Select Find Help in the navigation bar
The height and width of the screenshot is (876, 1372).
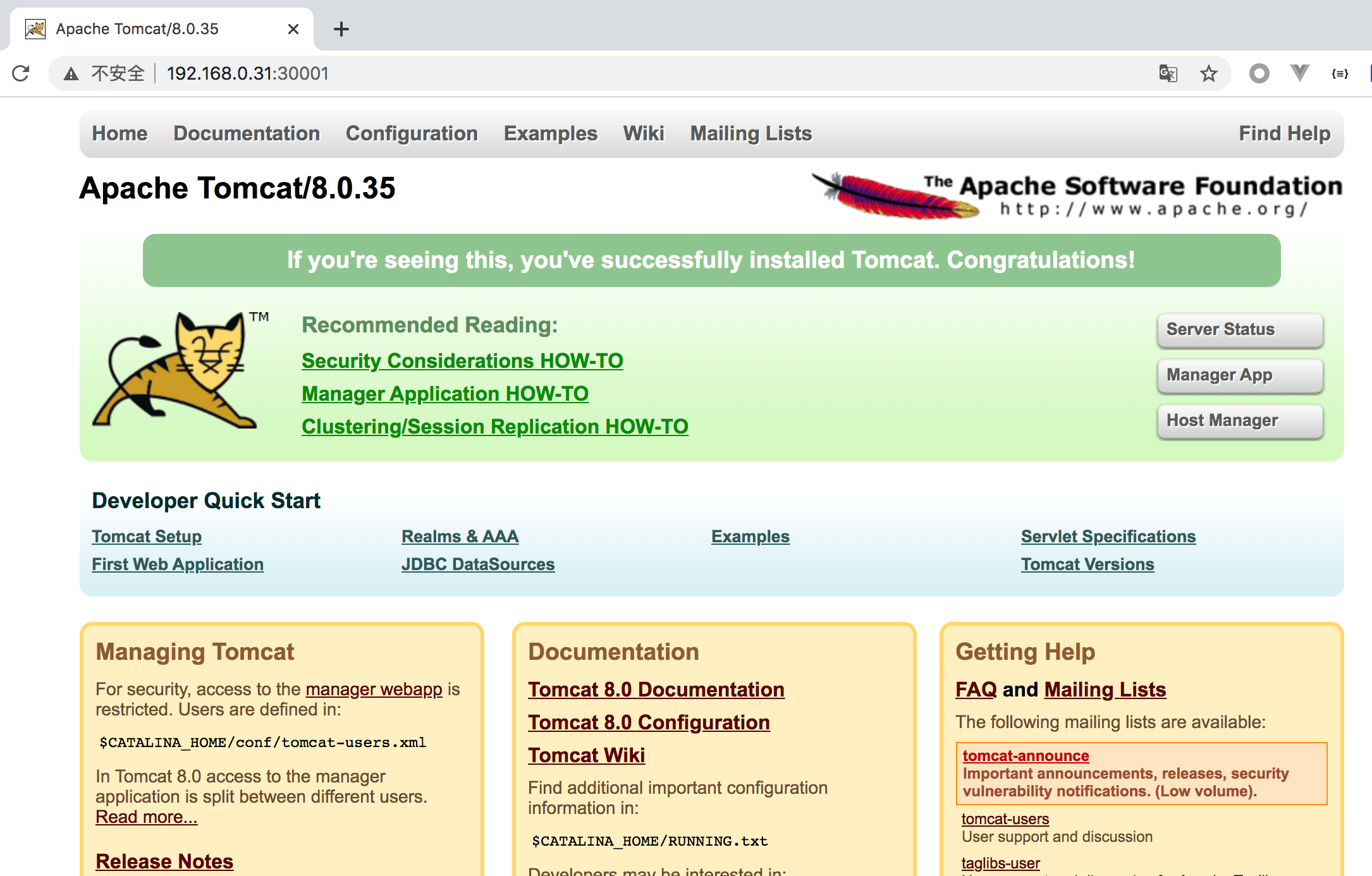pos(1284,133)
